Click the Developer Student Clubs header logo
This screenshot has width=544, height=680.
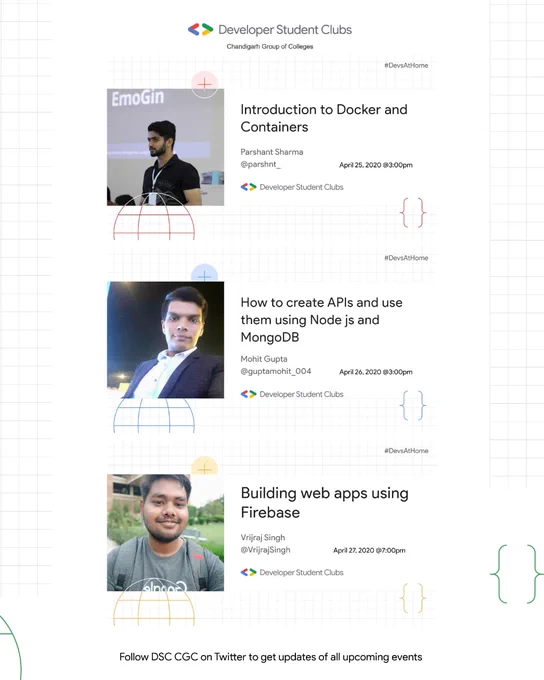(270, 29)
